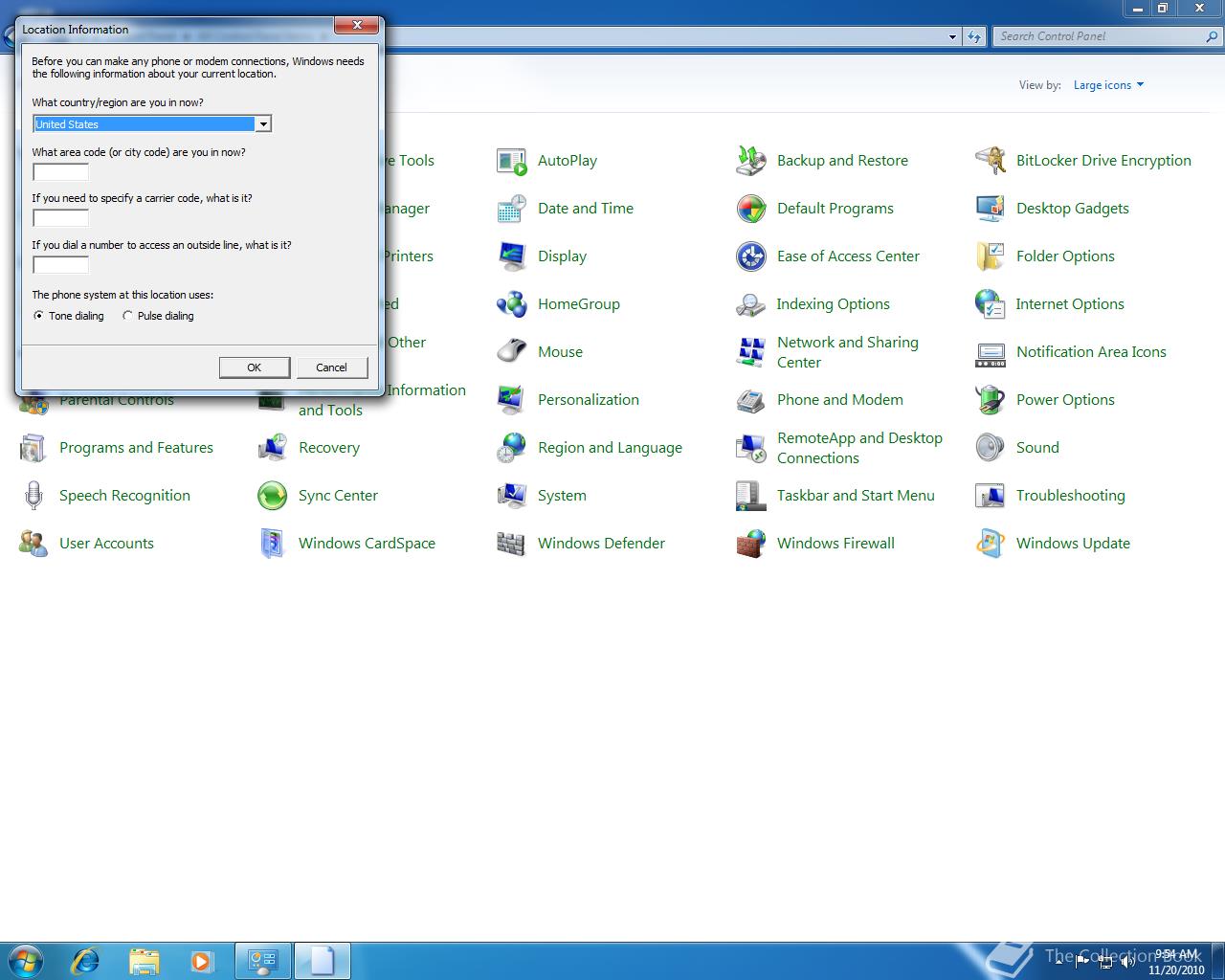The height and width of the screenshot is (980, 1225).
Task: Open Sound settings icon
Action: tap(991, 448)
